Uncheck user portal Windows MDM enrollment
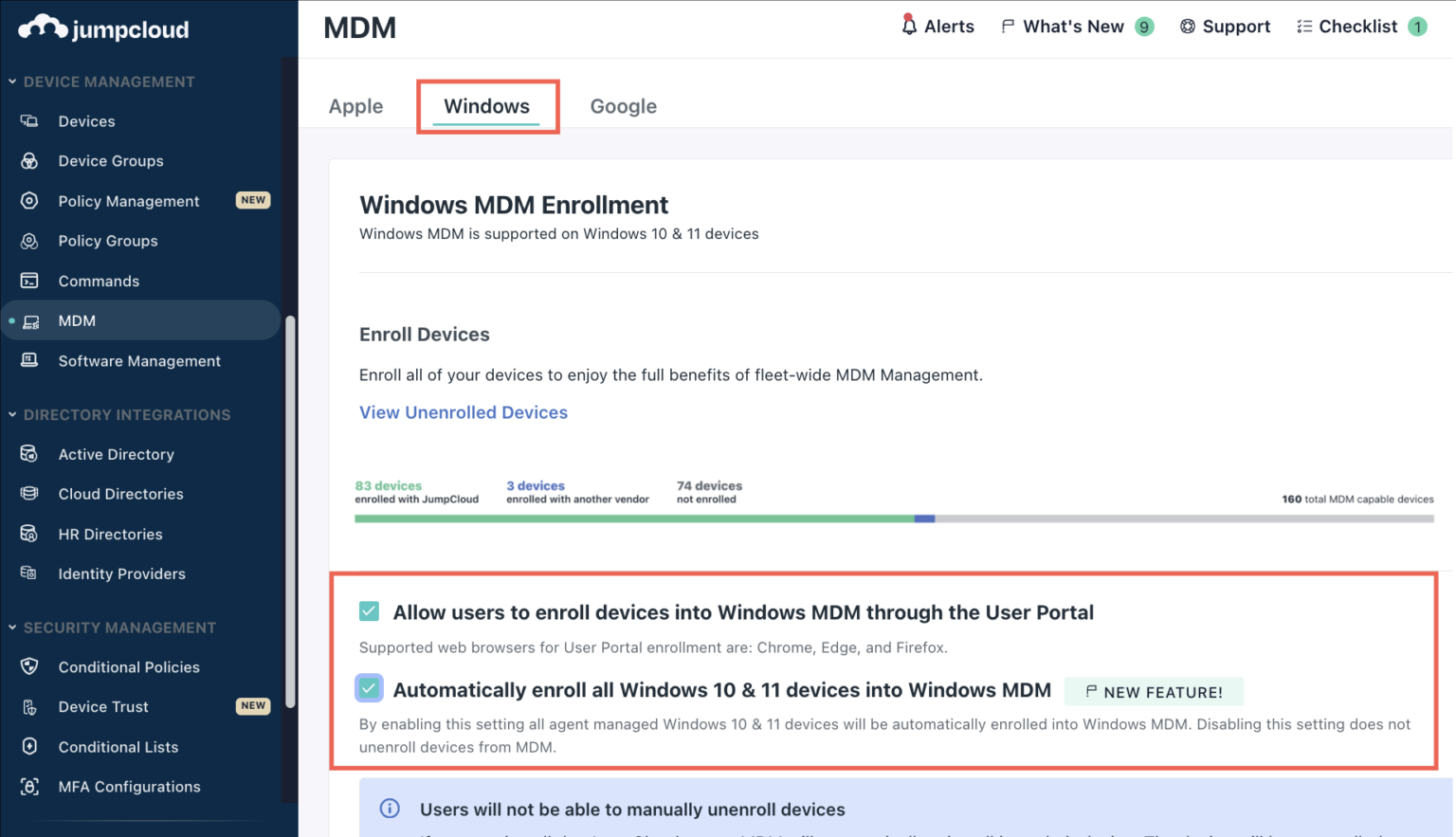Screen dimensions: 1456x837 pos(368,611)
